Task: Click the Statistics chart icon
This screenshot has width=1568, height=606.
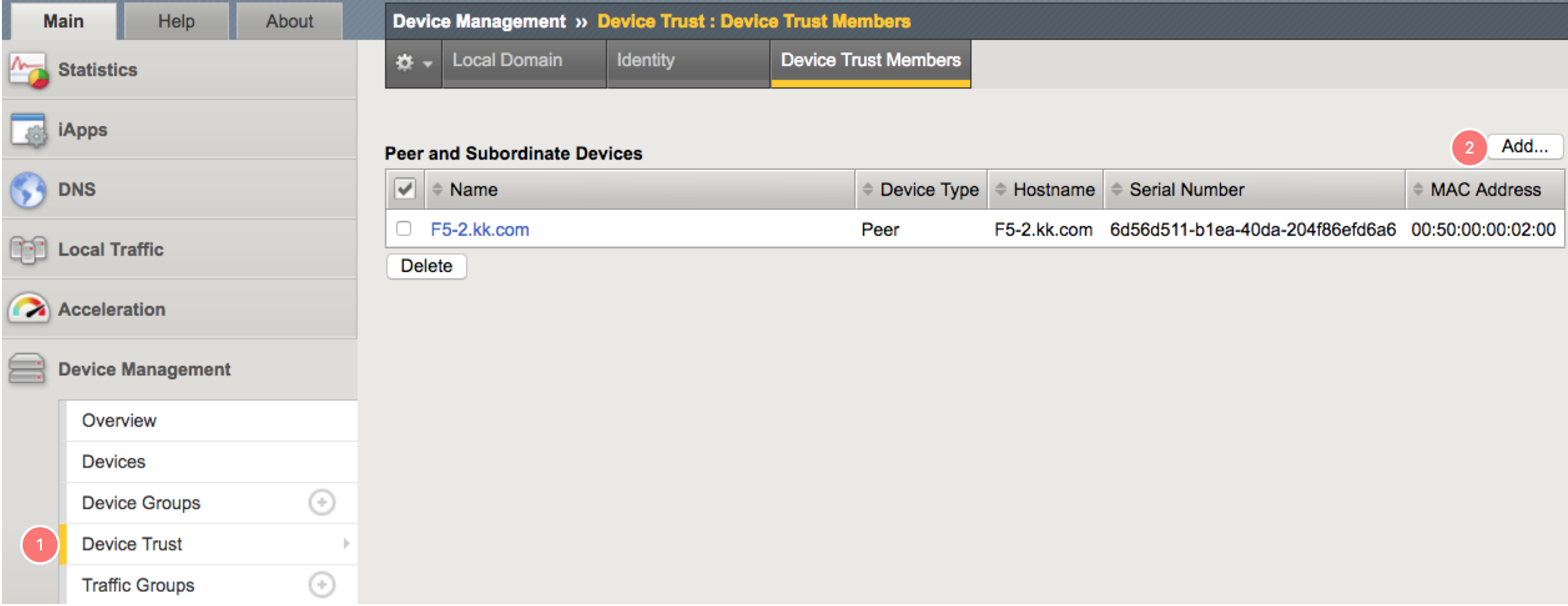Action: [28, 70]
